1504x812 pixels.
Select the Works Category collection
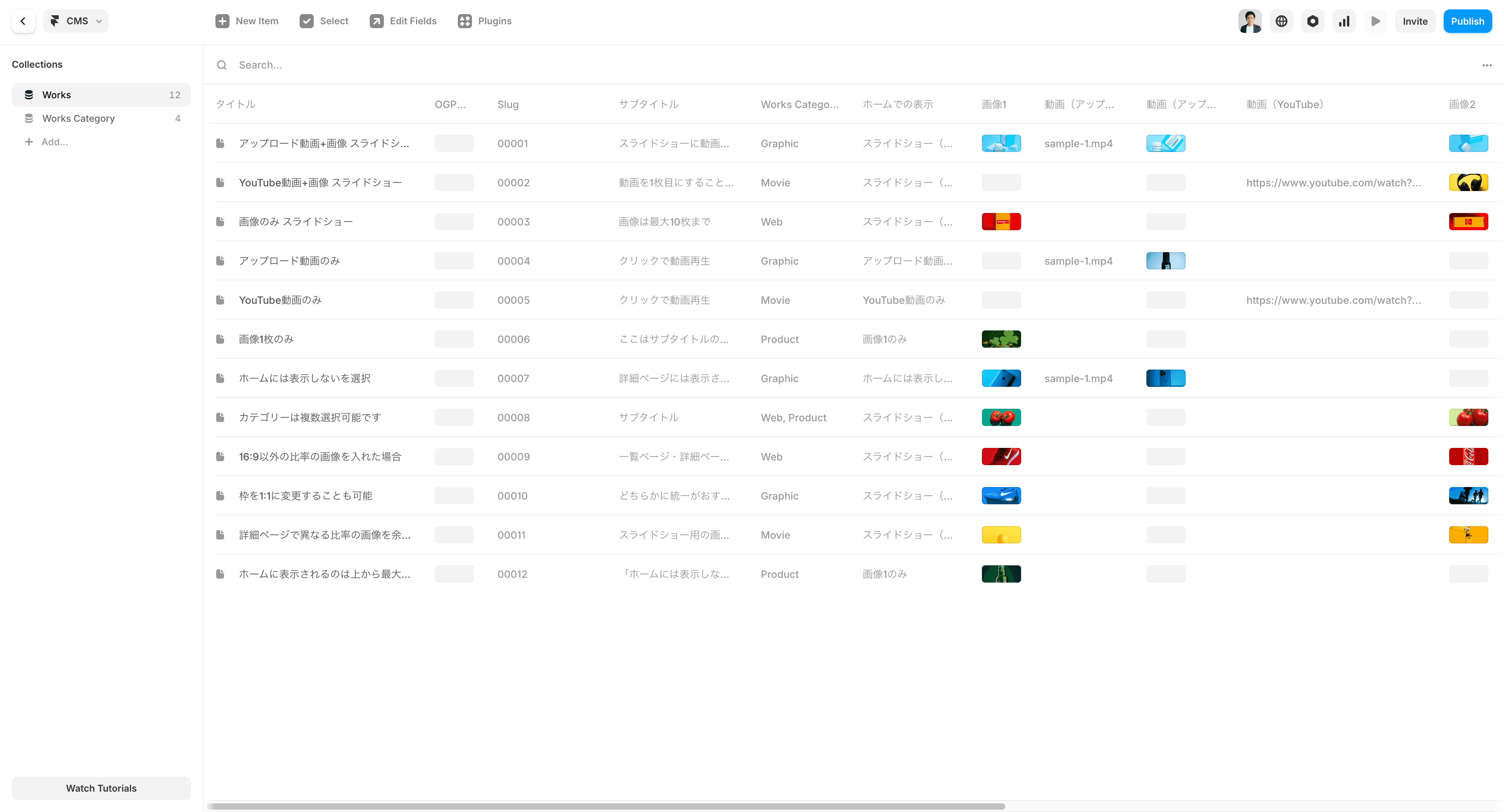[x=101, y=119]
